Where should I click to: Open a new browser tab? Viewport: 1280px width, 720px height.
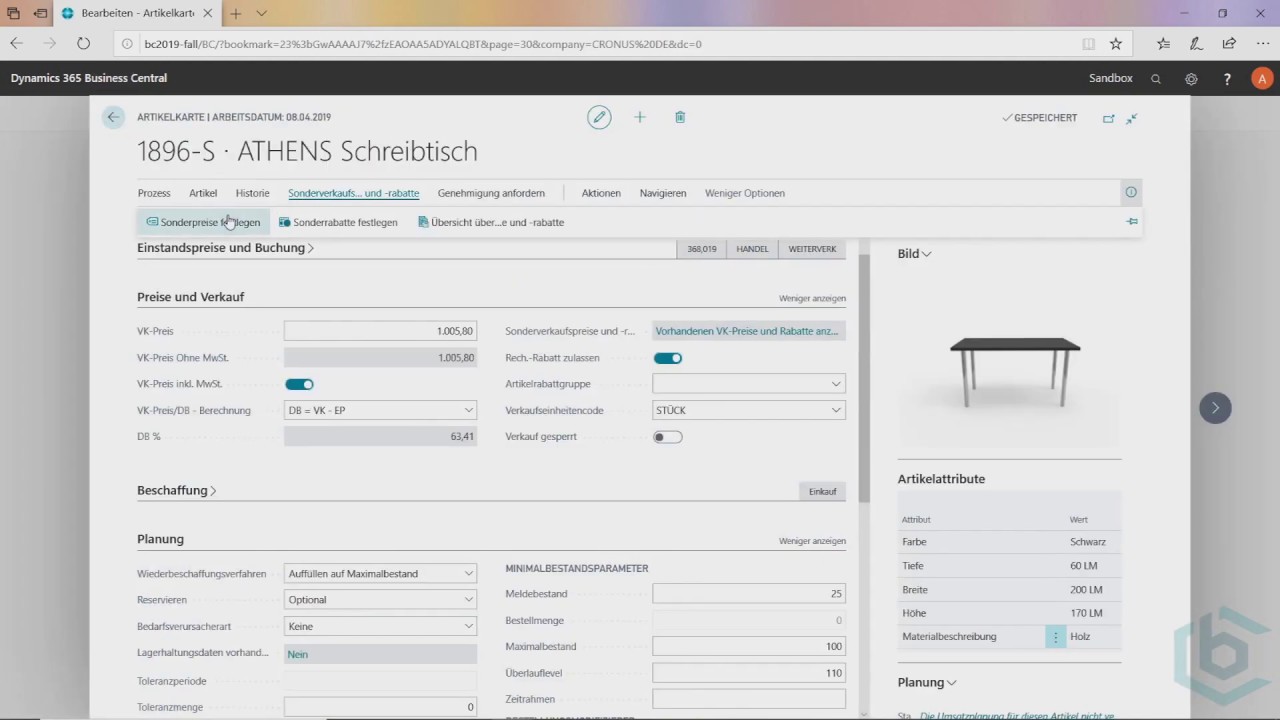(235, 14)
